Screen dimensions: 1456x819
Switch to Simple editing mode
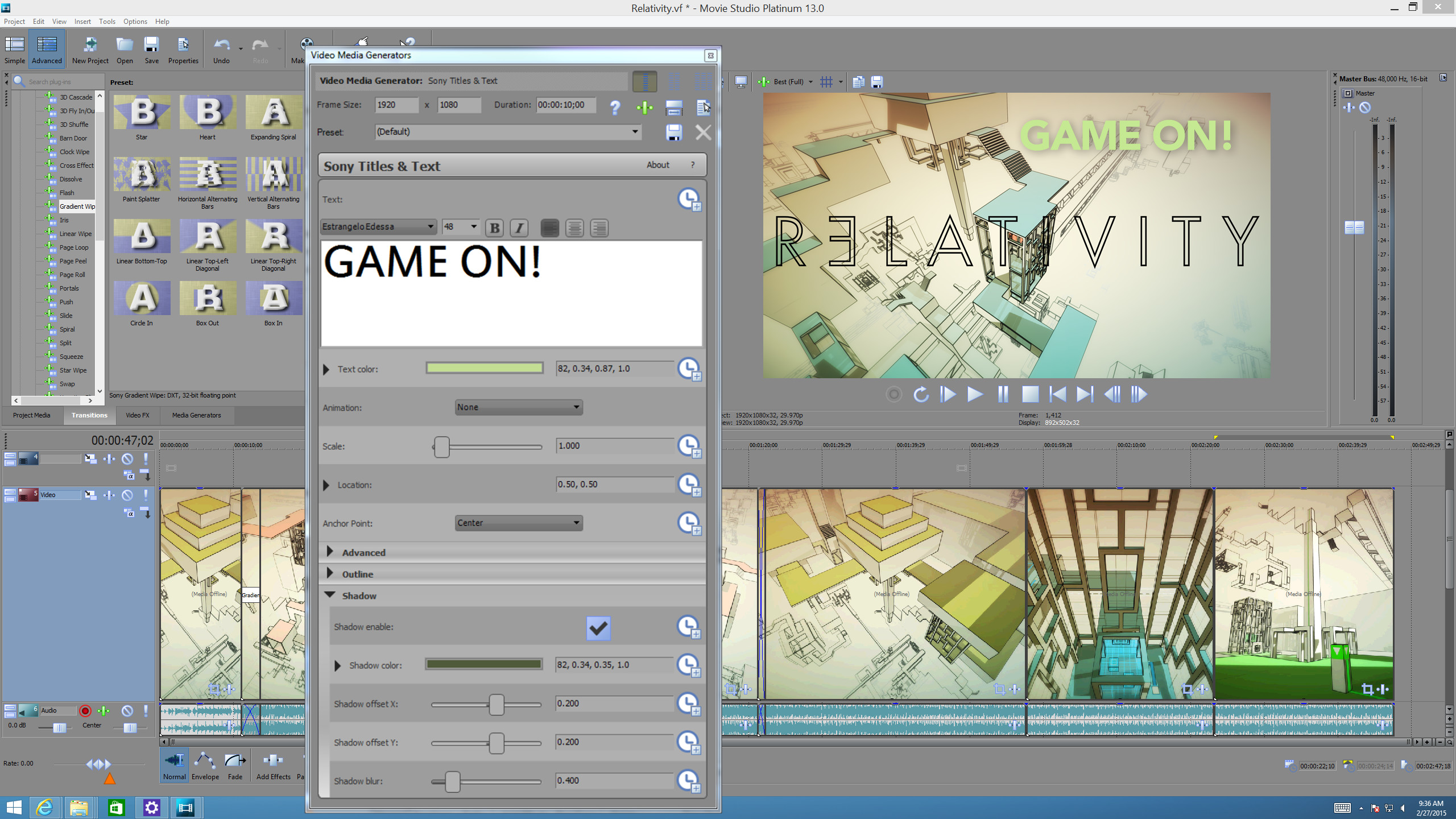pyautogui.click(x=14, y=48)
